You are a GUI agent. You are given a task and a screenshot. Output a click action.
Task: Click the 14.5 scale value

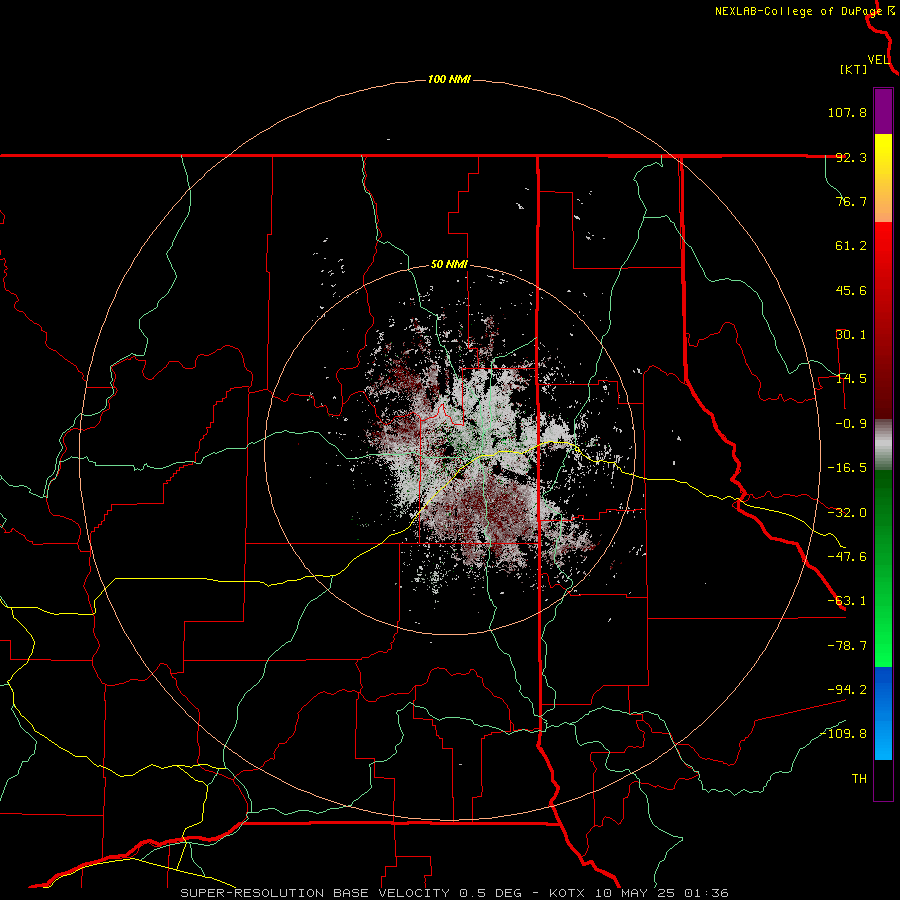[851, 378]
